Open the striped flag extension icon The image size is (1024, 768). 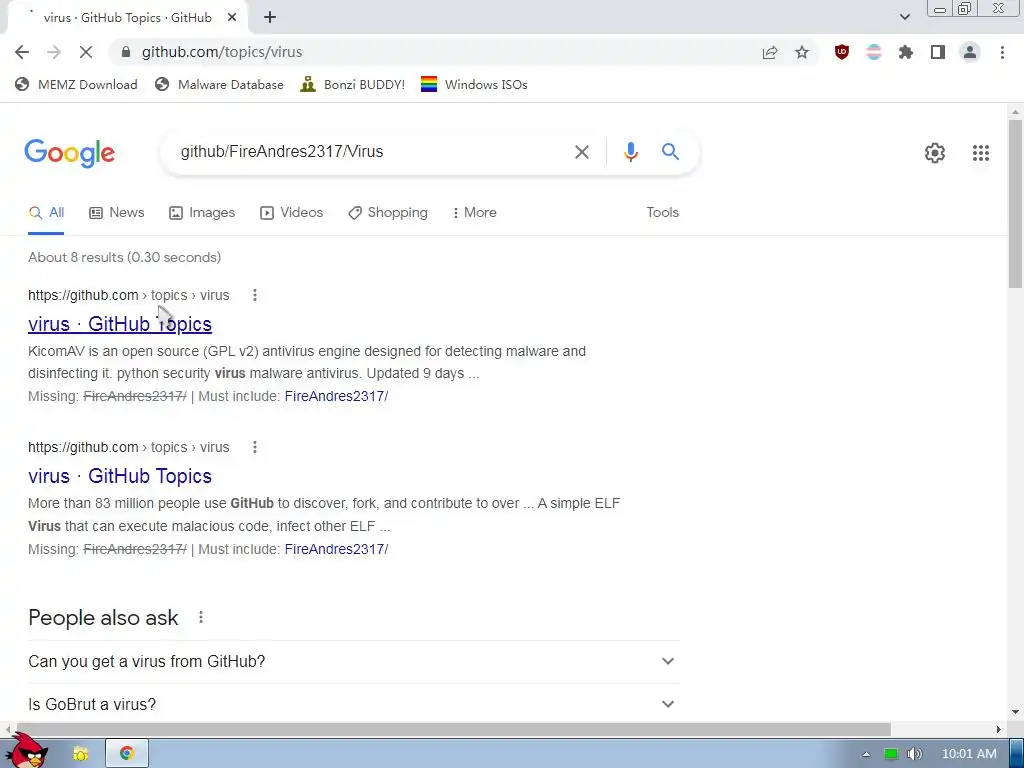click(x=874, y=52)
